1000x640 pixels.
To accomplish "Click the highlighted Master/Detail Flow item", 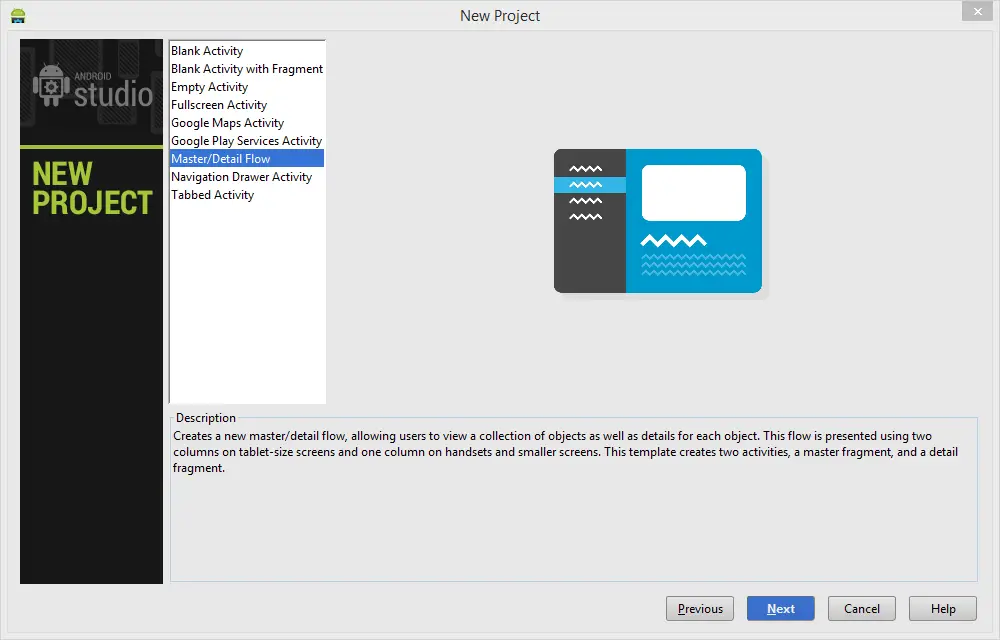I will tap(221, 159).
